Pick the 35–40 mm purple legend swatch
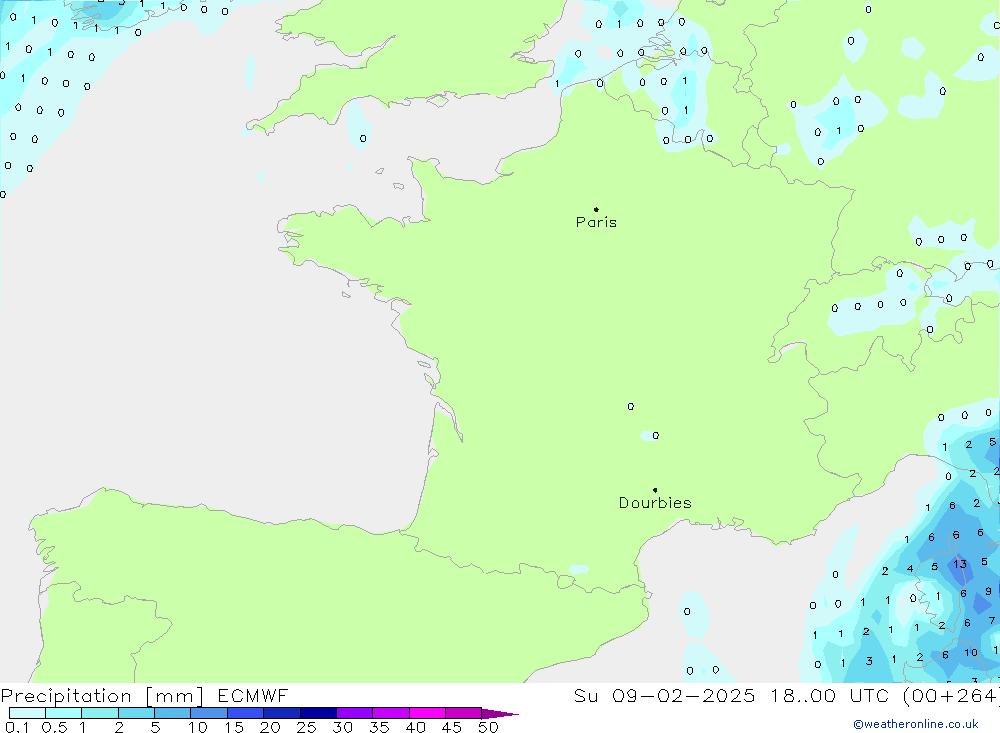The width and height of the screenshot is (1000, 733). 390,713
